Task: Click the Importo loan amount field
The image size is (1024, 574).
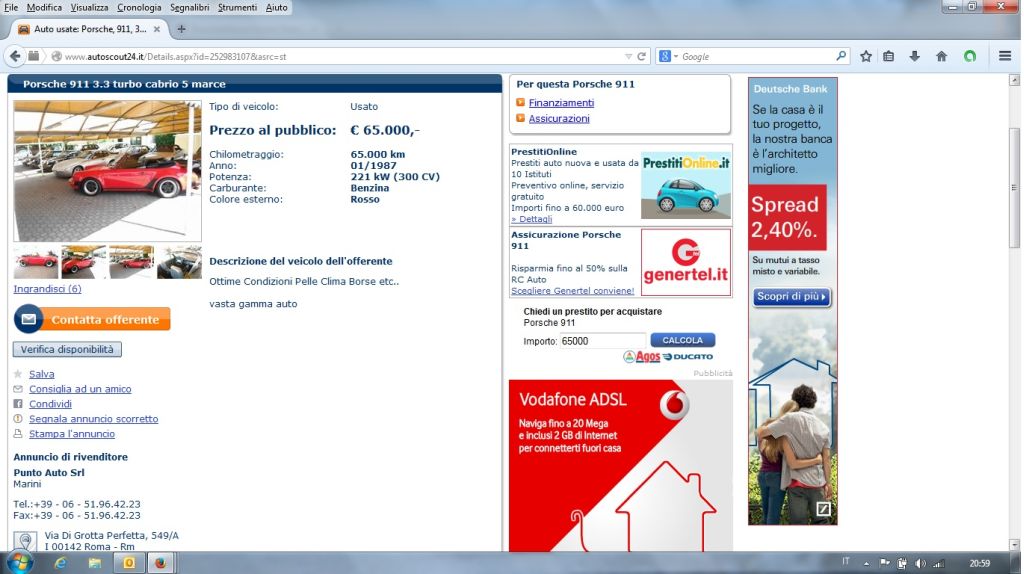Action: (x=602, y=341)
